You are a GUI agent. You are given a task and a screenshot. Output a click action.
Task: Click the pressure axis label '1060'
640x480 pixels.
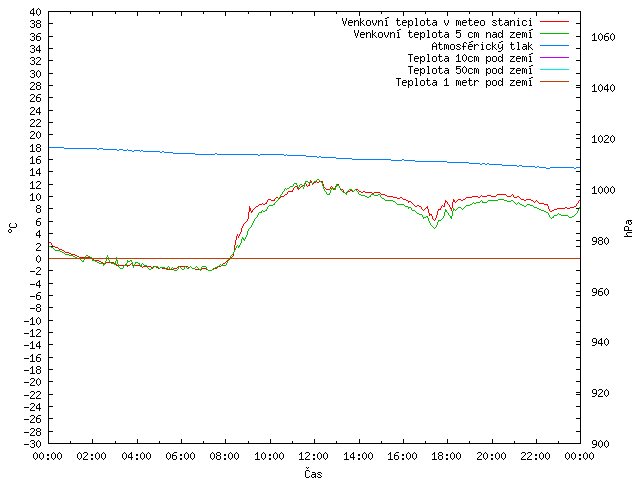[x=603, y=38]
